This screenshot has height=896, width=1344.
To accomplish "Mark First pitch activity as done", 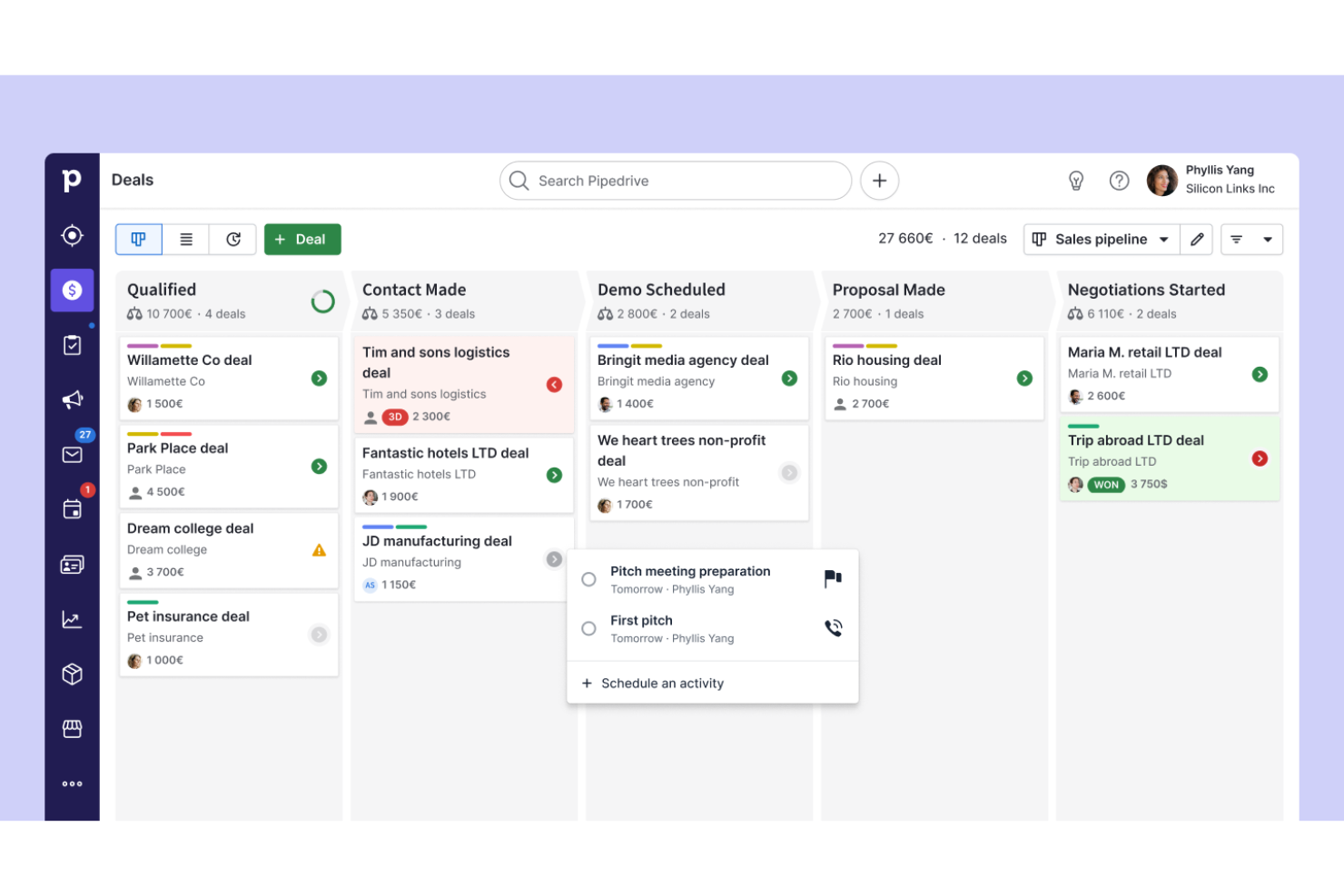I will click(x=588, y=628).
